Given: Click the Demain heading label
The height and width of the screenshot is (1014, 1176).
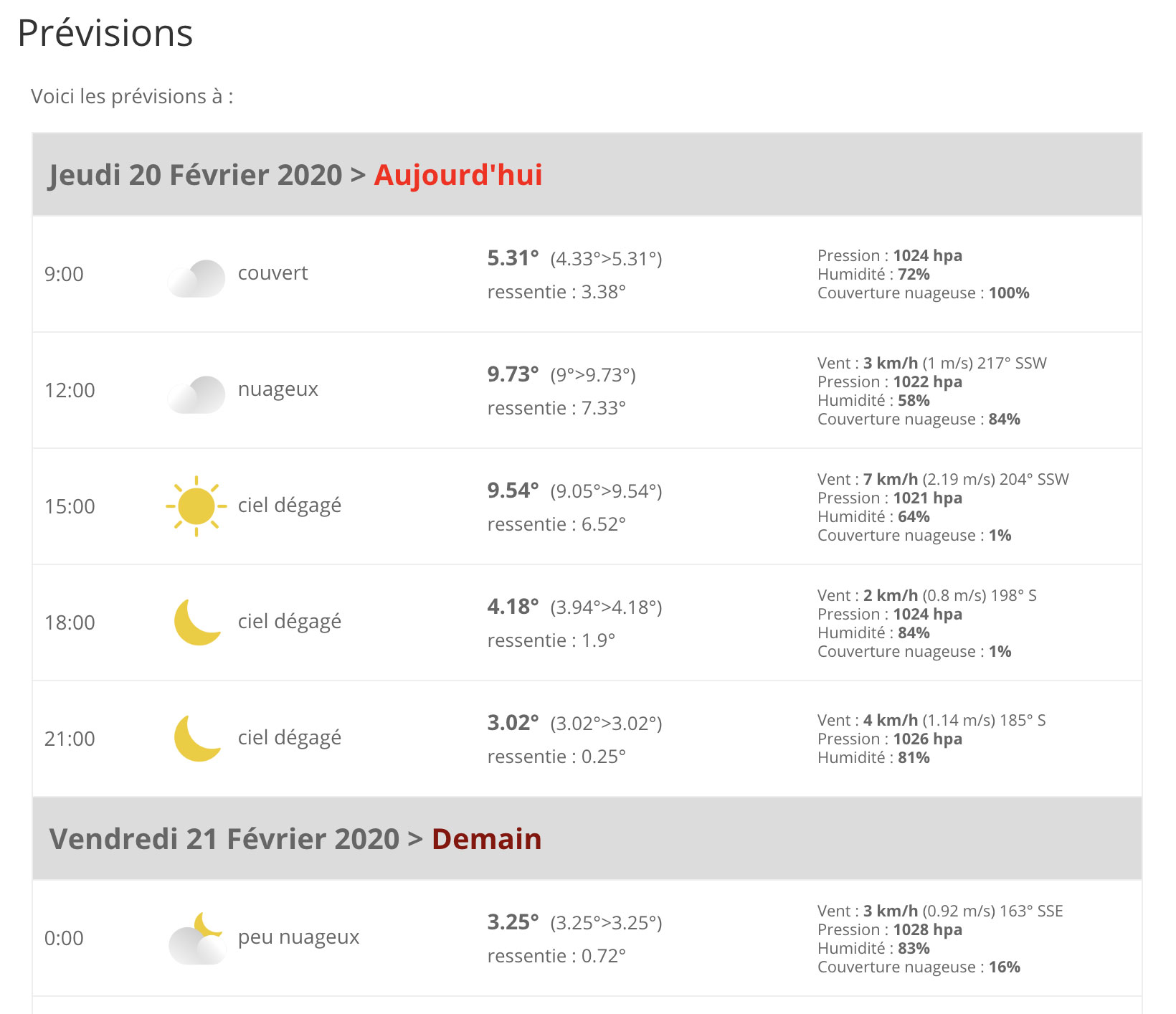Looking at the screenshot, I should (487, 839).
